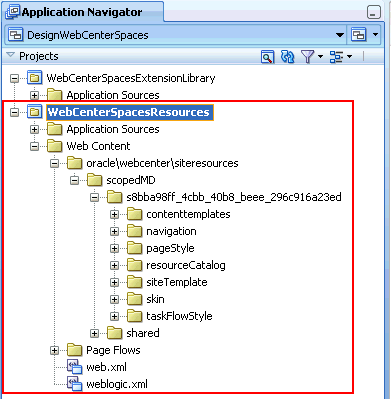Viewport: 391px width, 399px height.
Task: Click the WebCenterSpacesResources project icon
Action: tap(34, 112)
